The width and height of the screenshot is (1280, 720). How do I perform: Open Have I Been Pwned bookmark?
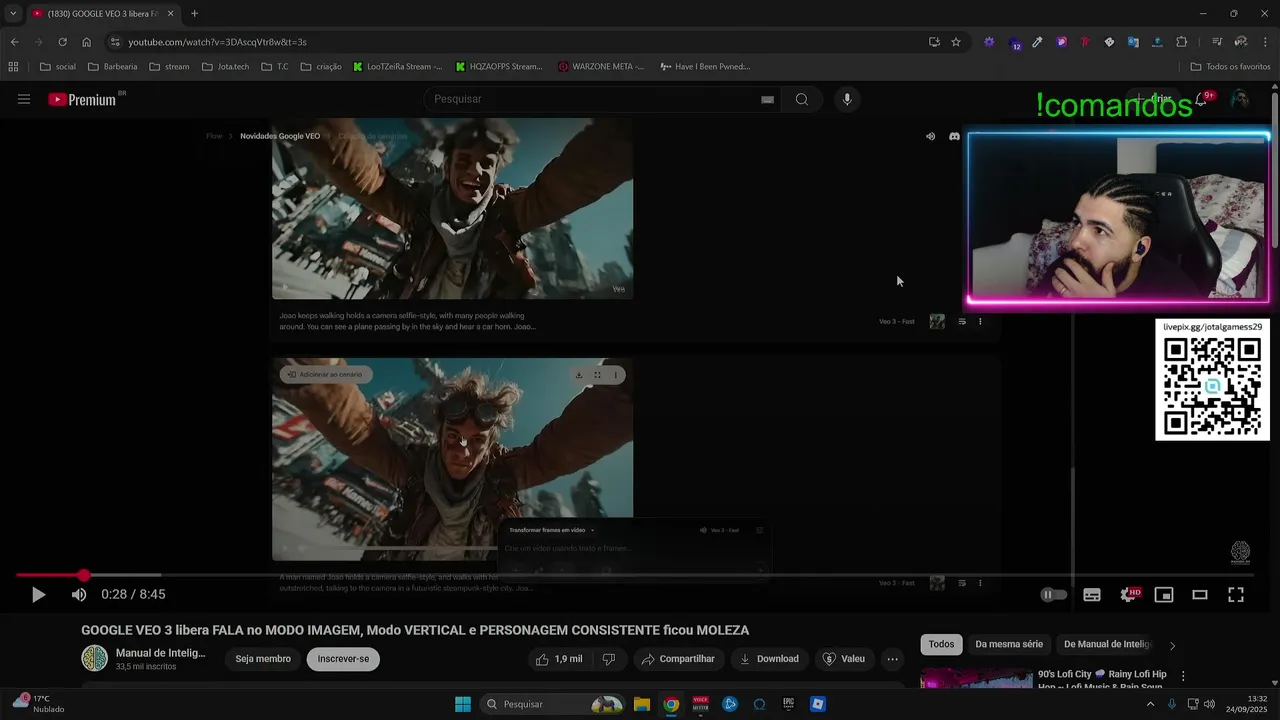click(705, 67)
